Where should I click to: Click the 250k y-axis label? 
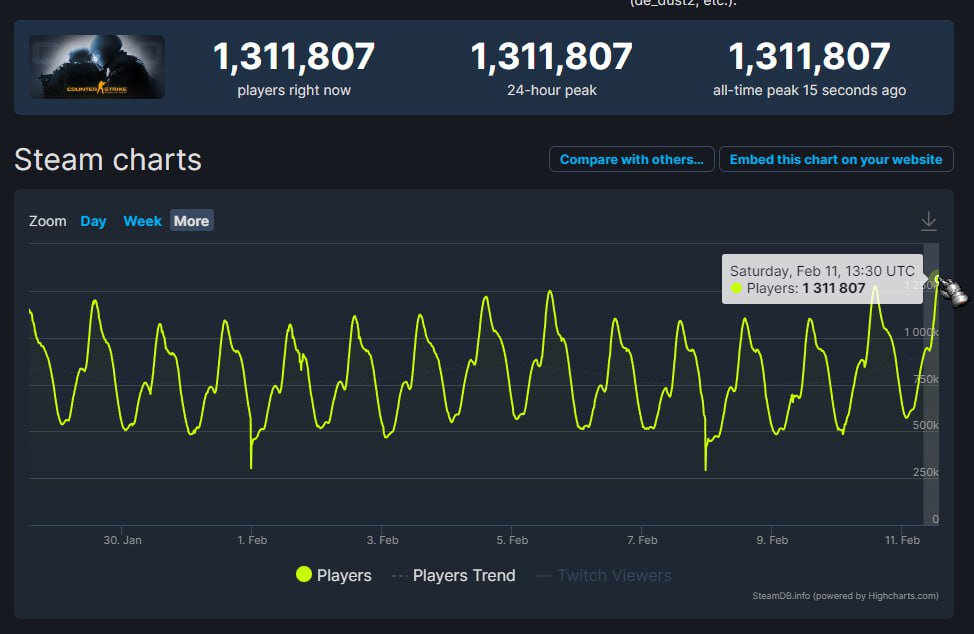(x=926, y=472)
